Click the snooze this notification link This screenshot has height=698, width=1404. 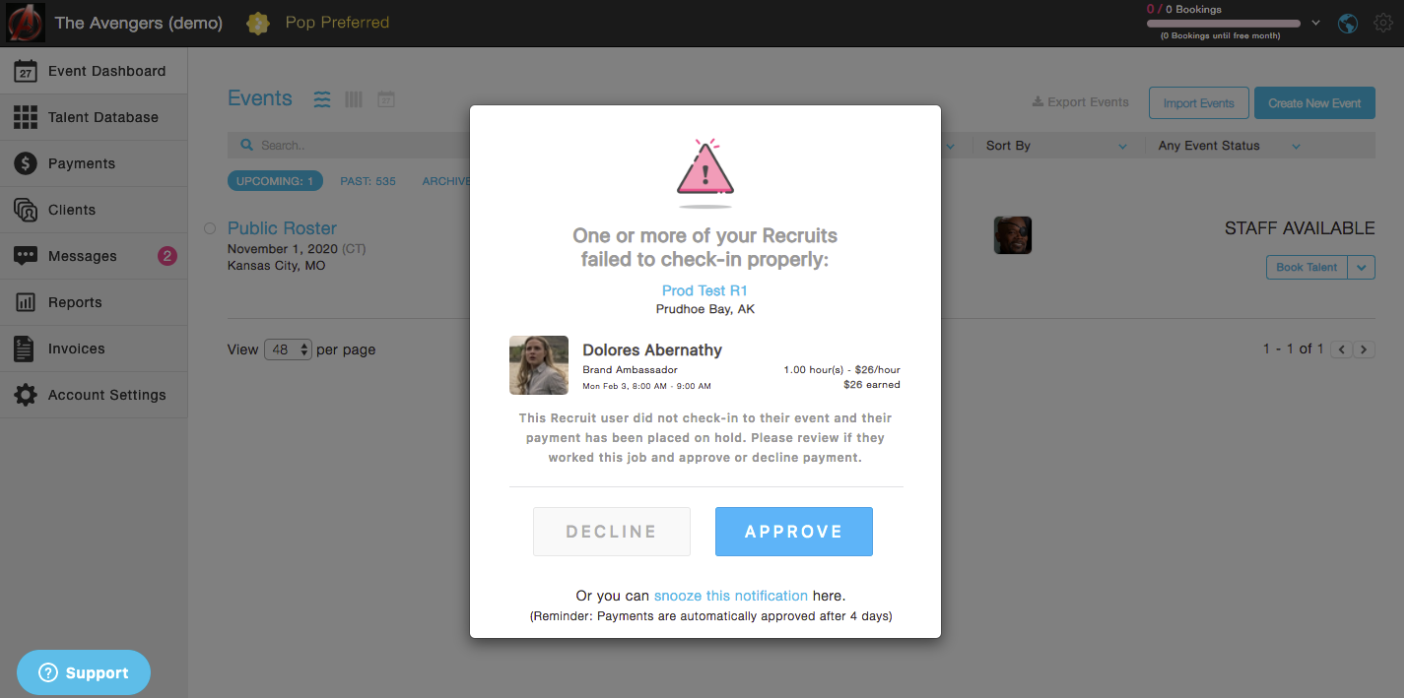pos(731,595)
